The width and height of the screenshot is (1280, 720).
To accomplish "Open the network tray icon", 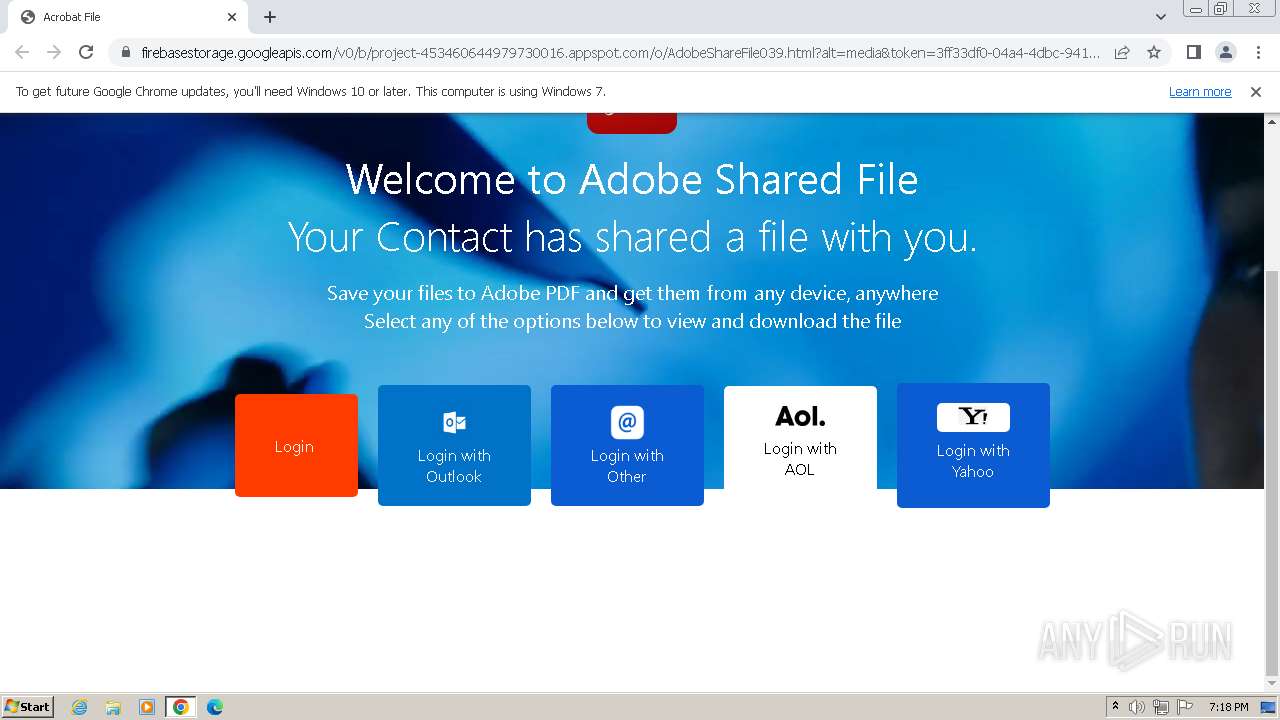I will 1161,707.
